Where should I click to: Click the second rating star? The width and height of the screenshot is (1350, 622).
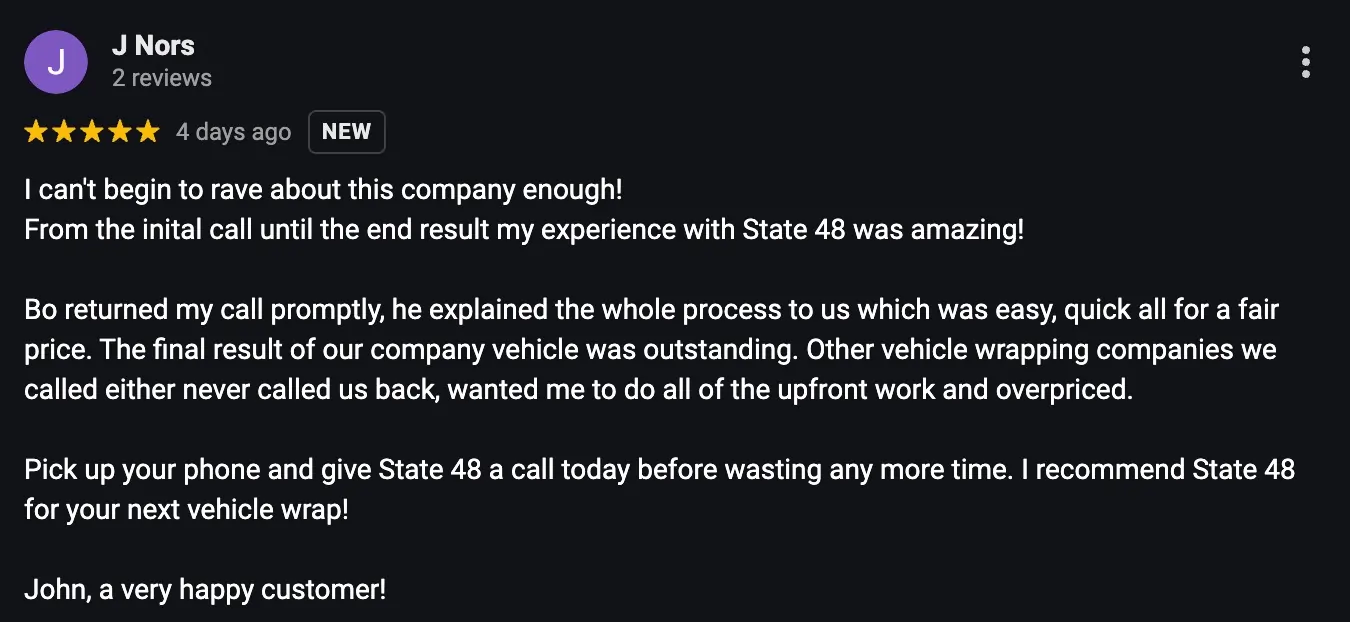coord(64,131)
